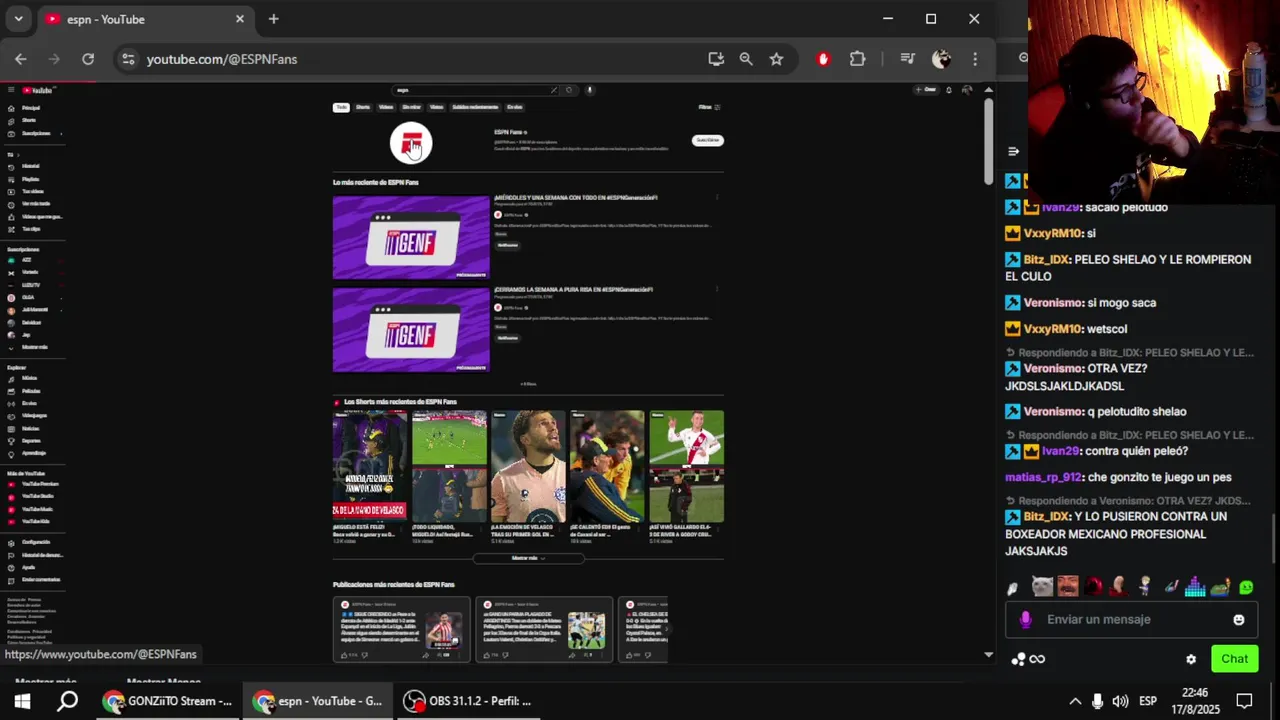Open LUZU TV channel in Suscripciones

pos(31,285)
